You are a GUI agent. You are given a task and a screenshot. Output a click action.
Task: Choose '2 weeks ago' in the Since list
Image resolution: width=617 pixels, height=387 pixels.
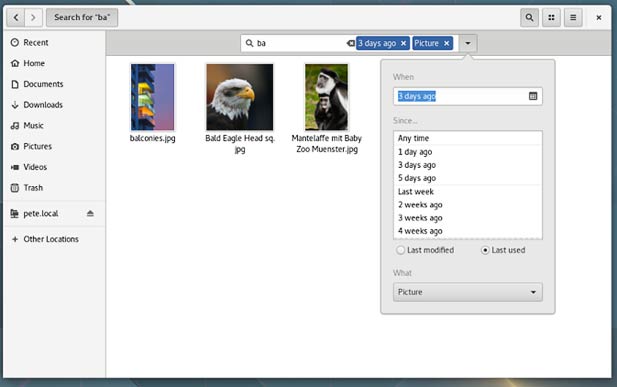467,205
